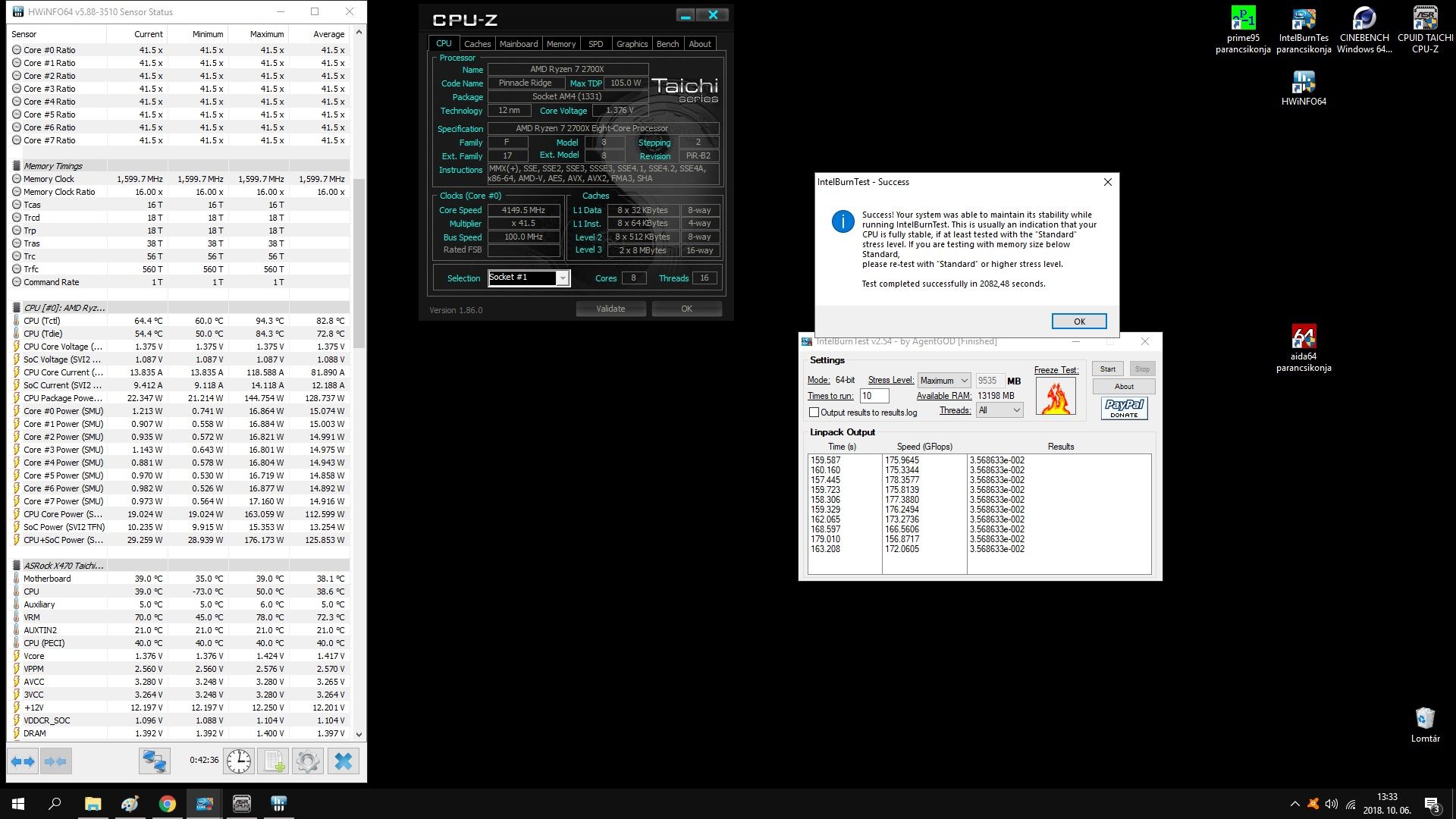
Task: Switch to CPU-Z Mainboard tab
Action: pos(518,44)
